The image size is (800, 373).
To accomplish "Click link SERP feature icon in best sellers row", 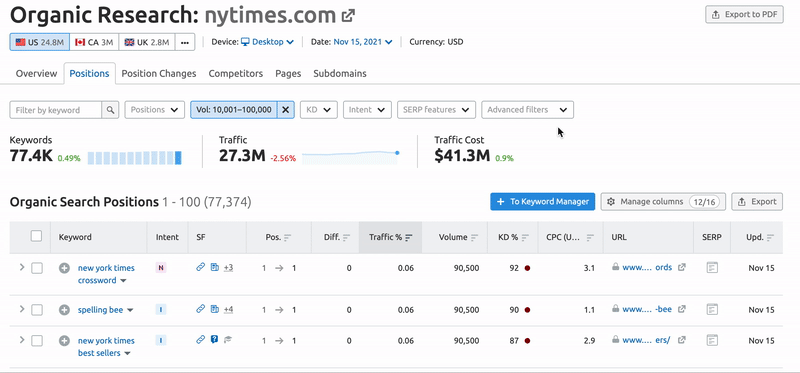I will tap(201, 340).
